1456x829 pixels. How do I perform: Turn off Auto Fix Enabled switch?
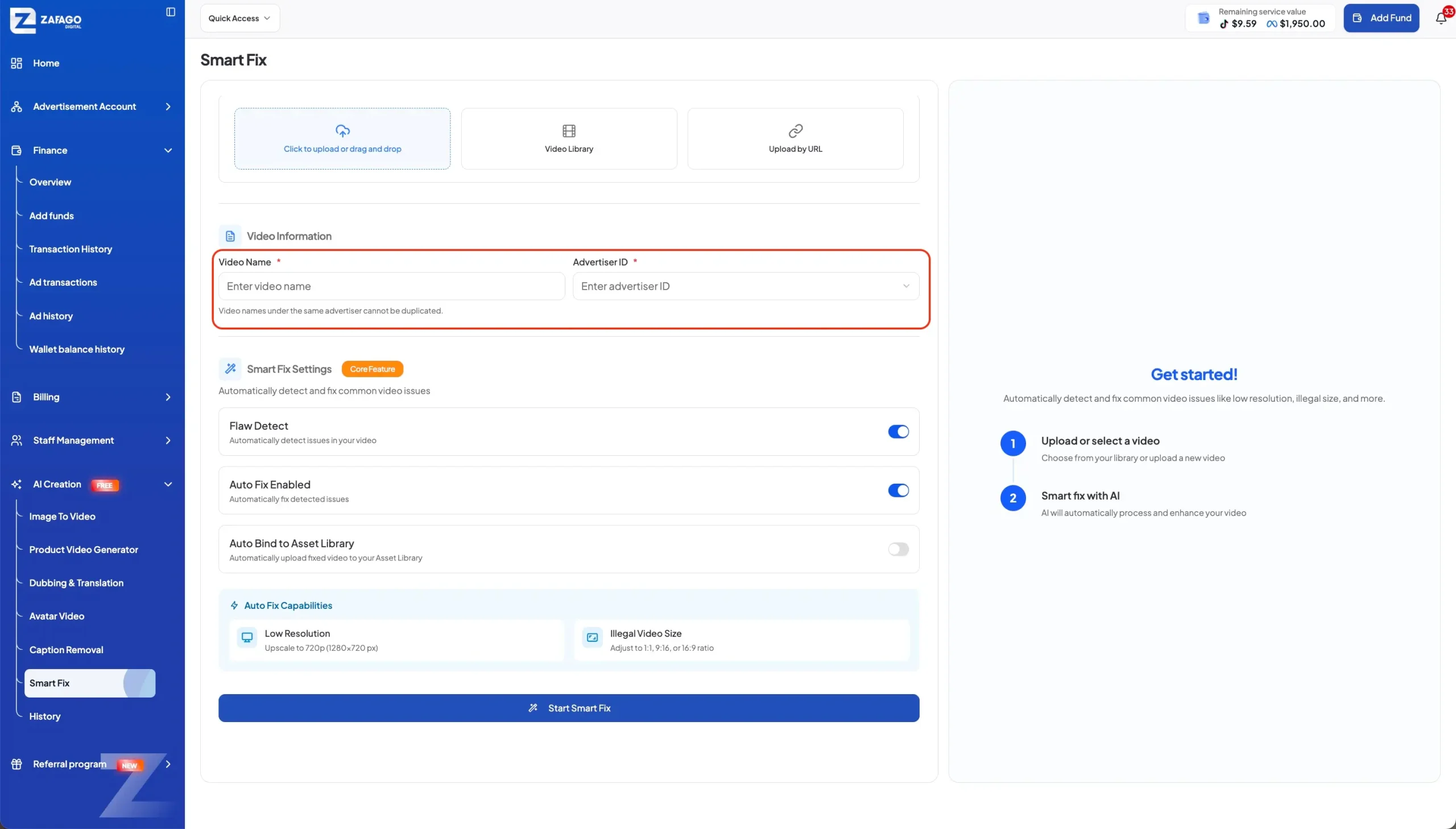pos(899,490)
